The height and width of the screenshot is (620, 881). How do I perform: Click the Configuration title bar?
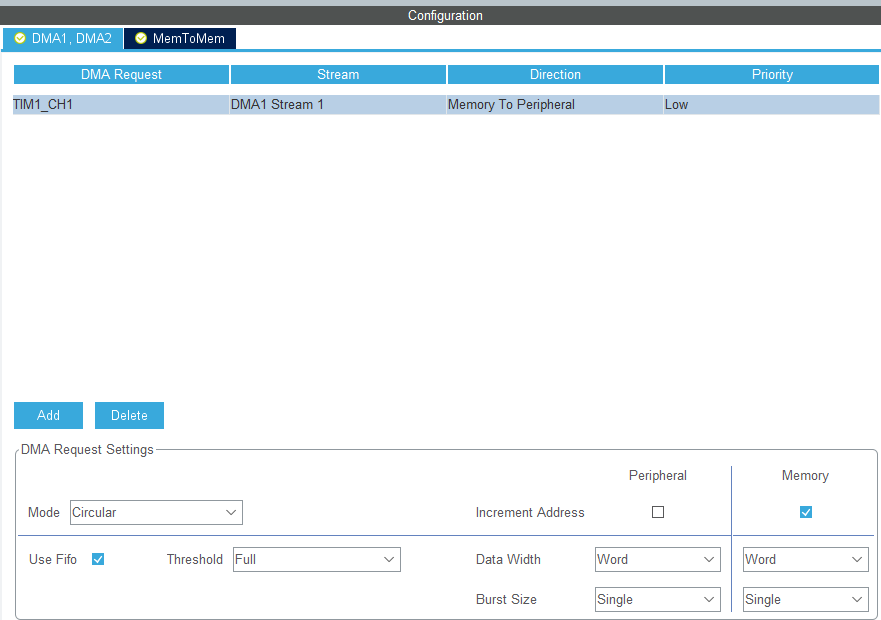pos(440,15)
